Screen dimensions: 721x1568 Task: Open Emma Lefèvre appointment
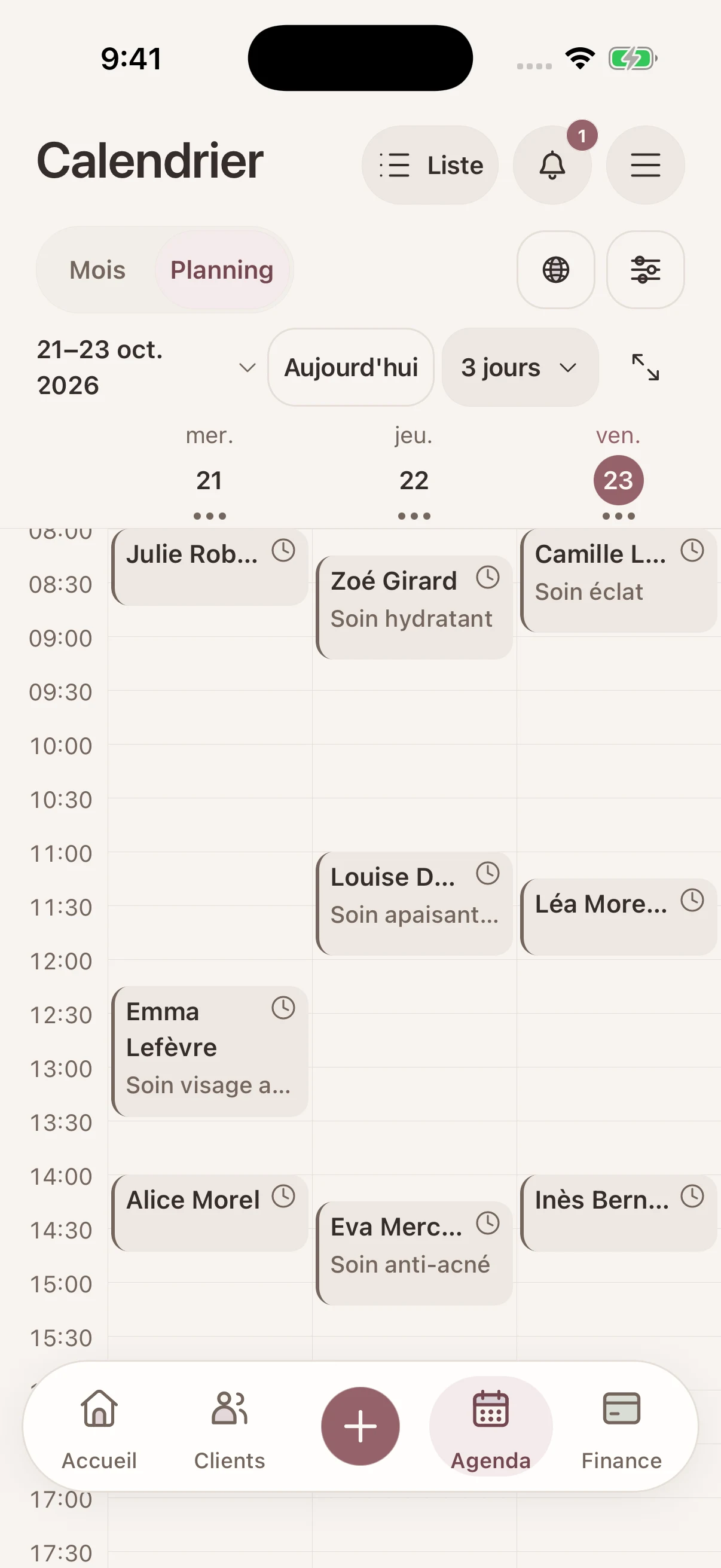pos(210,1051)
